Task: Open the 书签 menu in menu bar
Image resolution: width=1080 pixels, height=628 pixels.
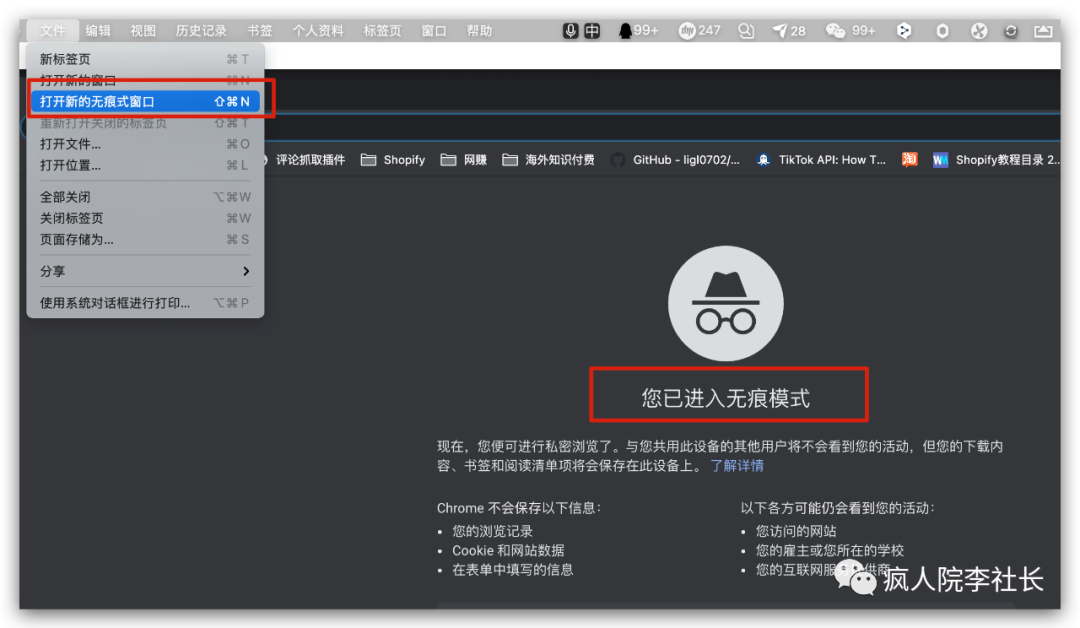Action: click(x=260, y=31)
